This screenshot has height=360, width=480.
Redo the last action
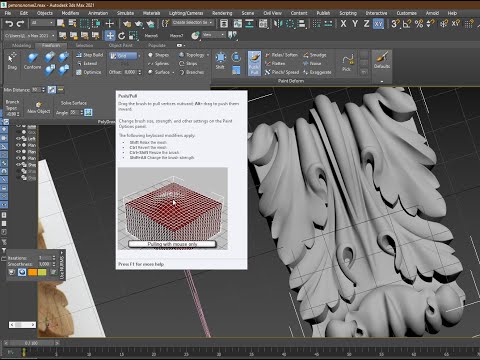(20, 24)
